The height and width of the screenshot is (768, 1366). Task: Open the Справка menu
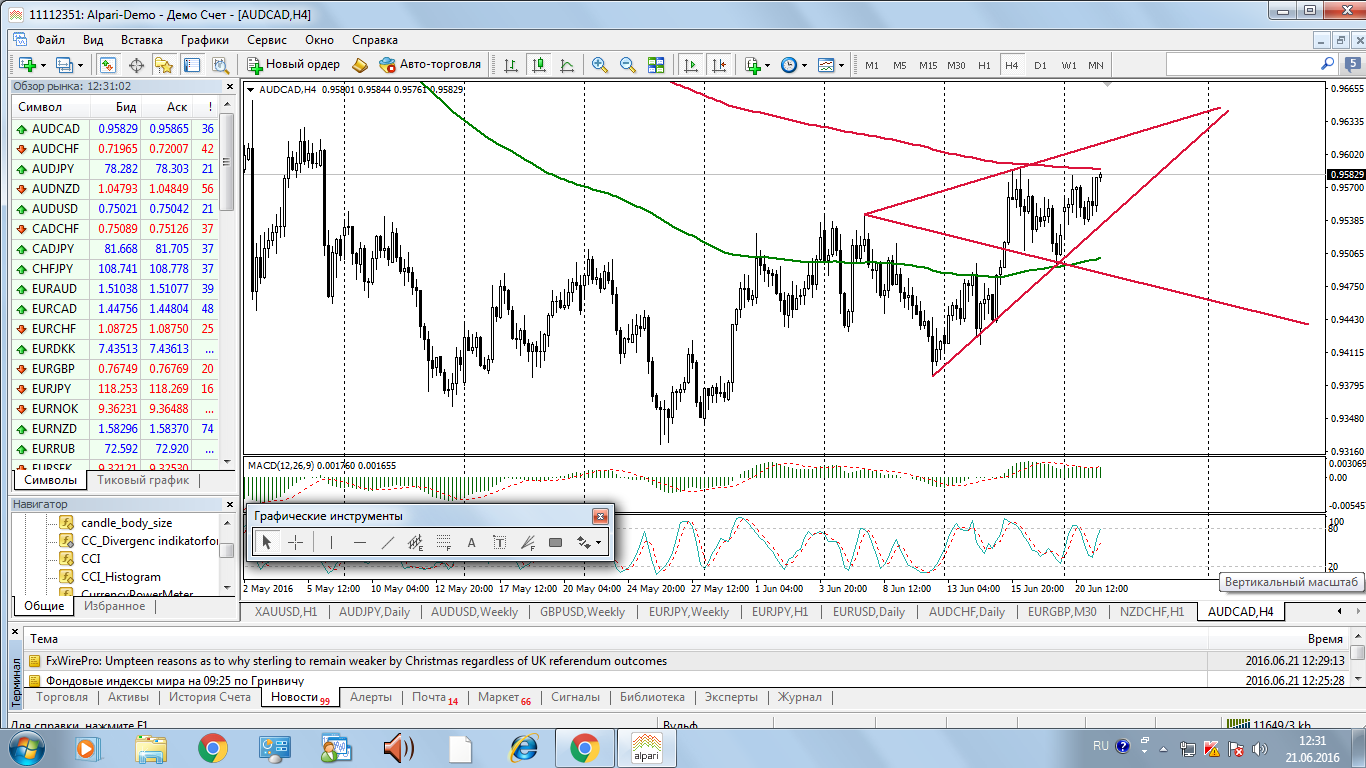click(375, 40)
